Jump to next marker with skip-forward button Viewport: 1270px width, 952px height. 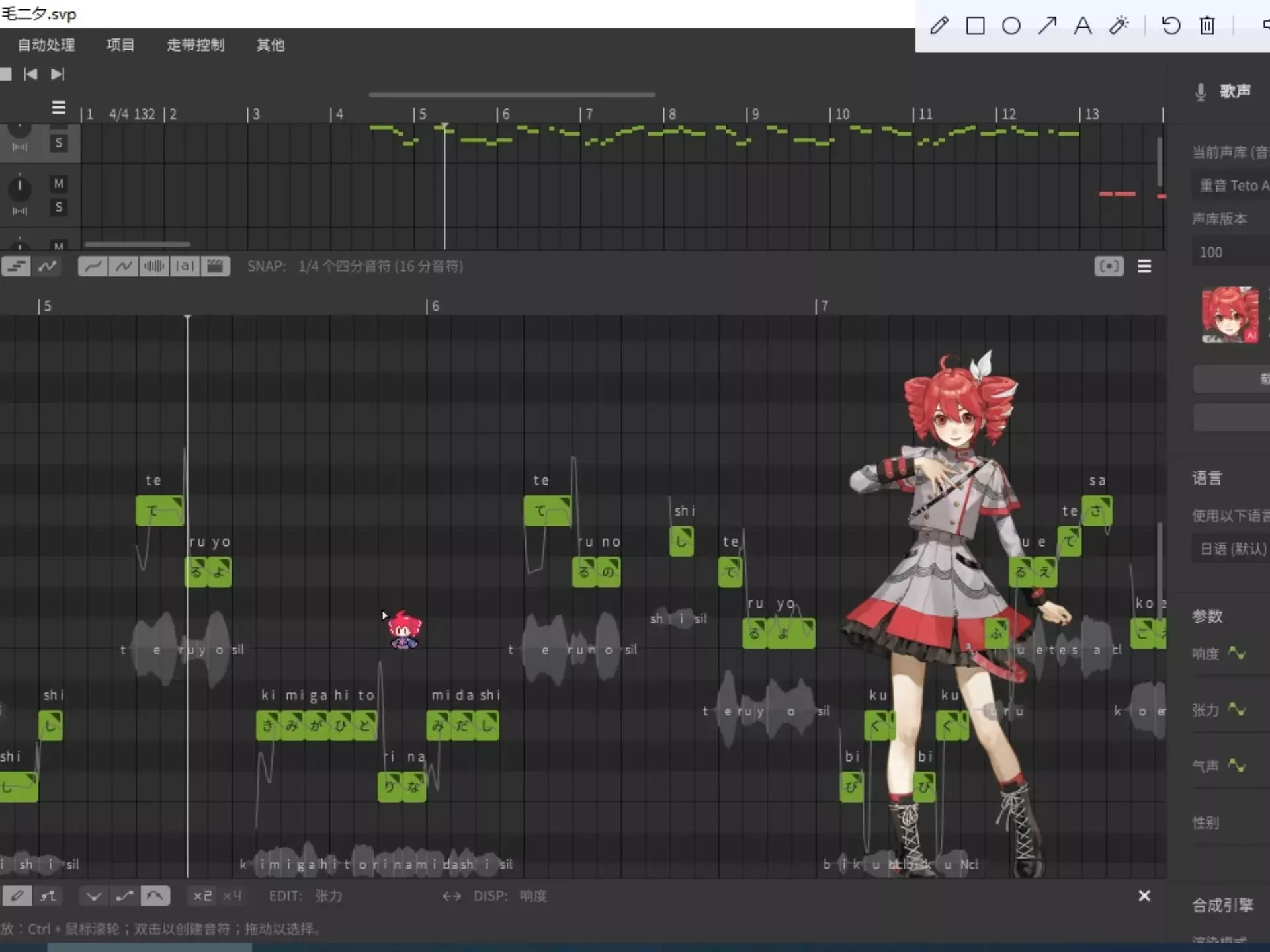(x=58, y=74)
